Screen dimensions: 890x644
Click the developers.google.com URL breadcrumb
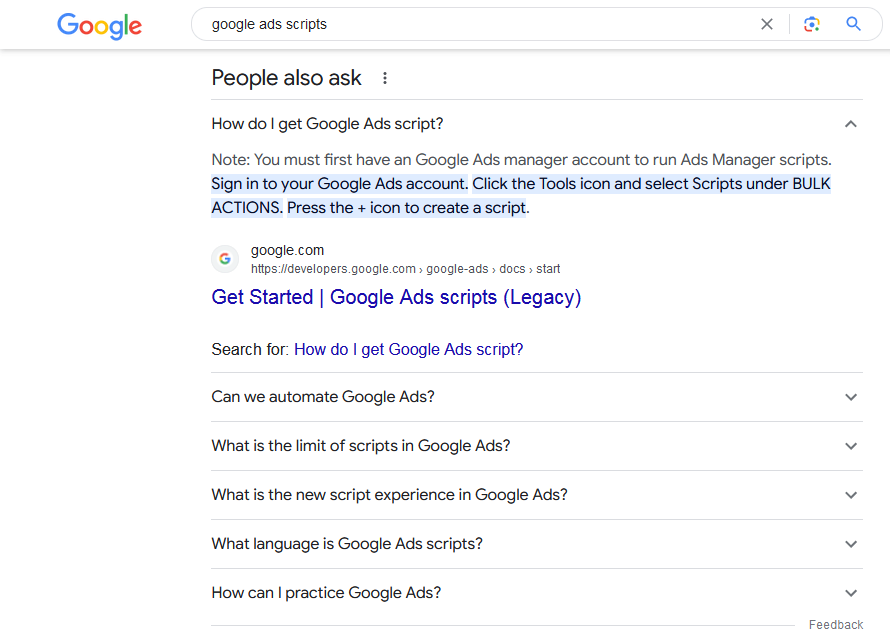click(405, 269)
